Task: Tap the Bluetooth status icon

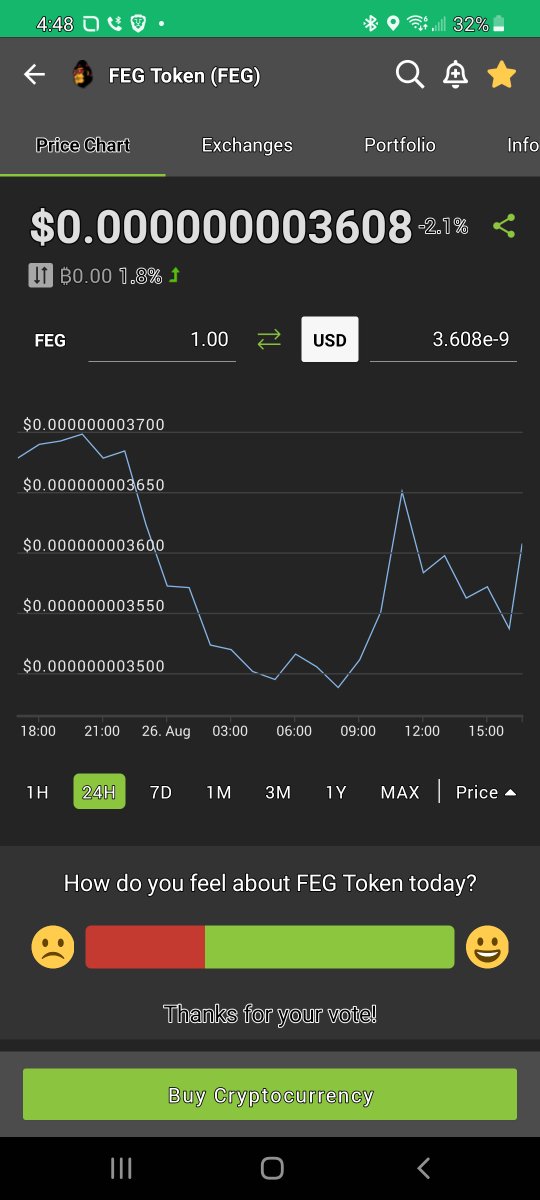Action: 370,23
